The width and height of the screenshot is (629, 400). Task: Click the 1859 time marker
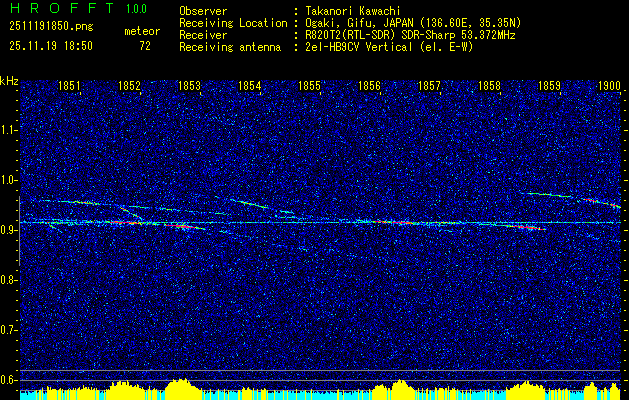coord(549,85)
